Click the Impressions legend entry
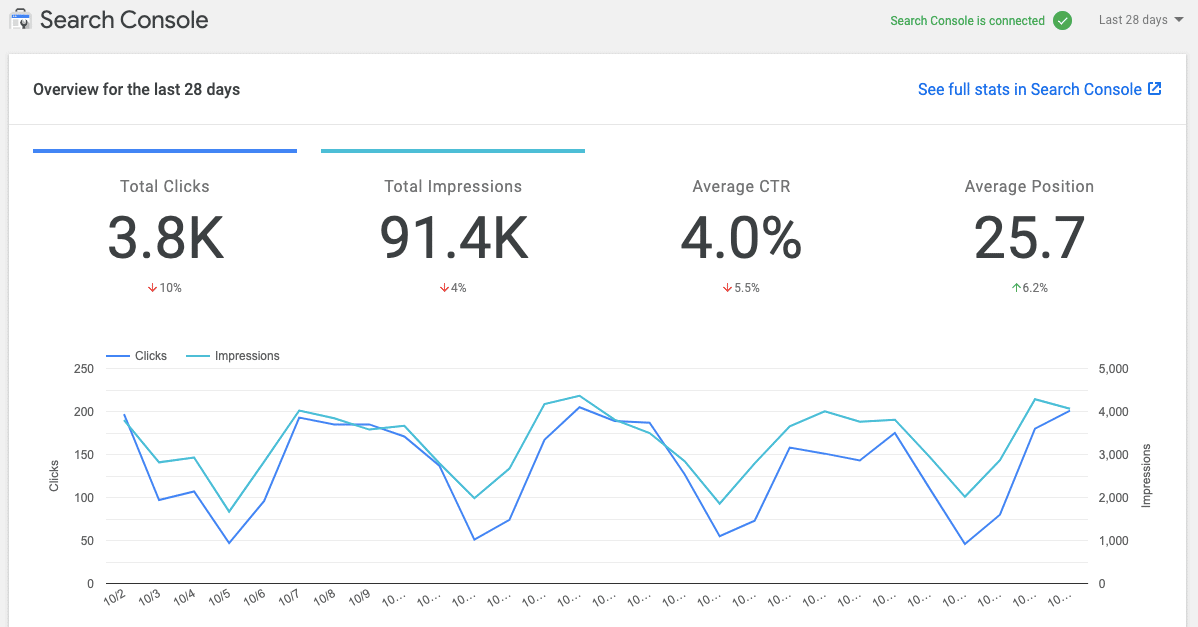The height and width of the screenshot is (627, 1198). [233, 356]
